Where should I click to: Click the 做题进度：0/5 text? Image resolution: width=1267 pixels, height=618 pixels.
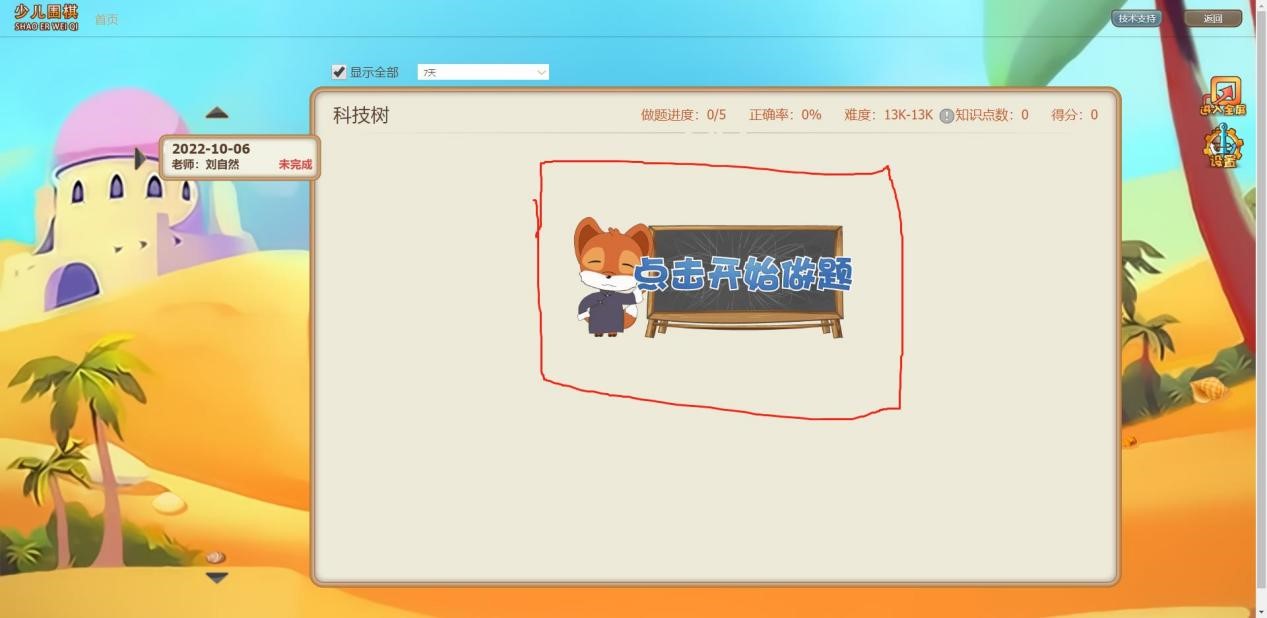click(x=684, y=115)
